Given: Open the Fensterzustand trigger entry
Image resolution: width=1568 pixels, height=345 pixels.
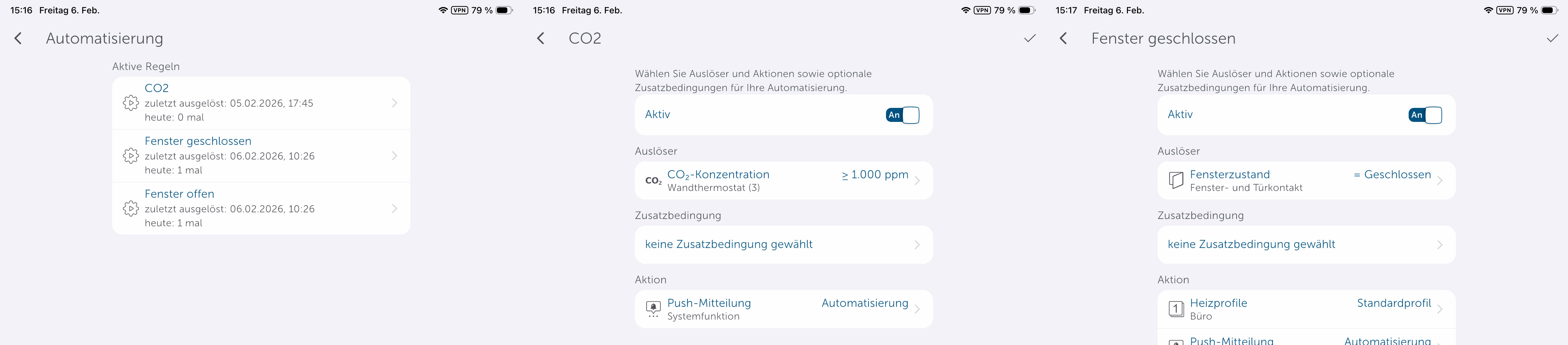Looking at the screenshot, I should coord(1306,180).
